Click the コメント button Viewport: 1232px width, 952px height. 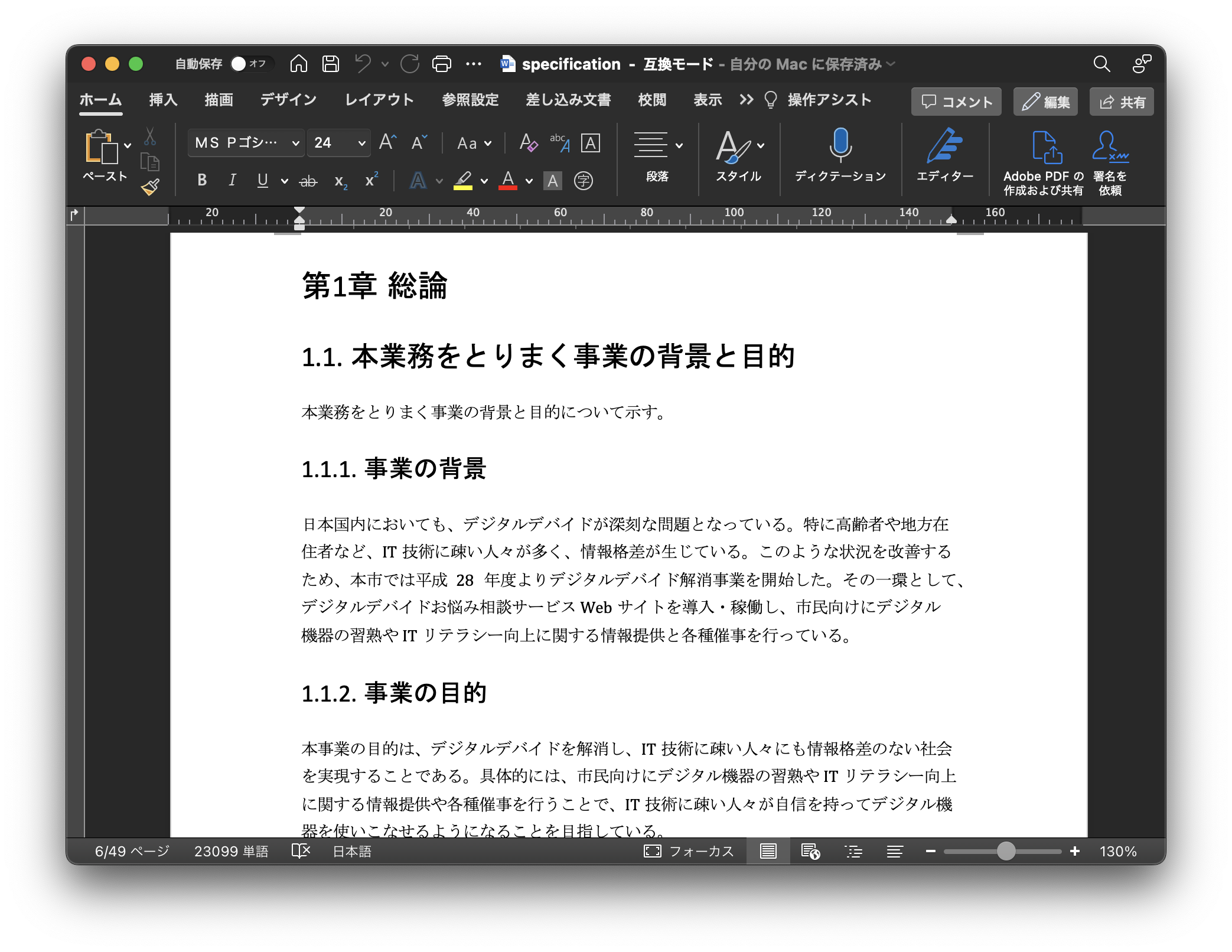955,102
